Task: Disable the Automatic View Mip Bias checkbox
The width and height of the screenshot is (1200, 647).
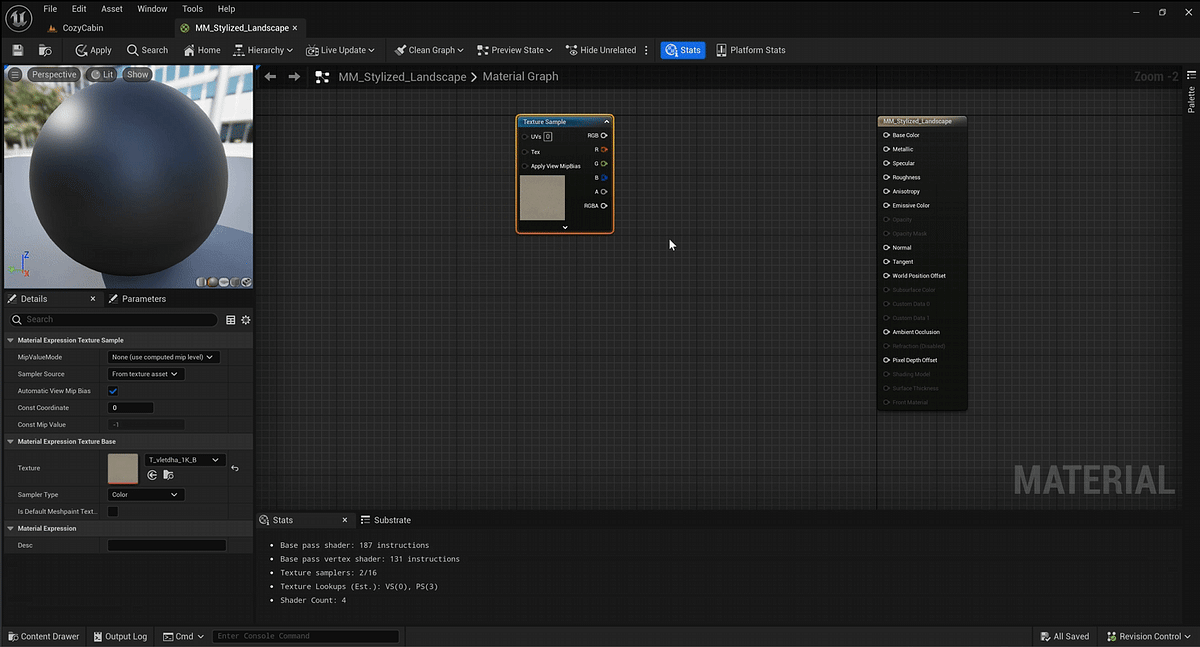Action: tap(113, 390)
